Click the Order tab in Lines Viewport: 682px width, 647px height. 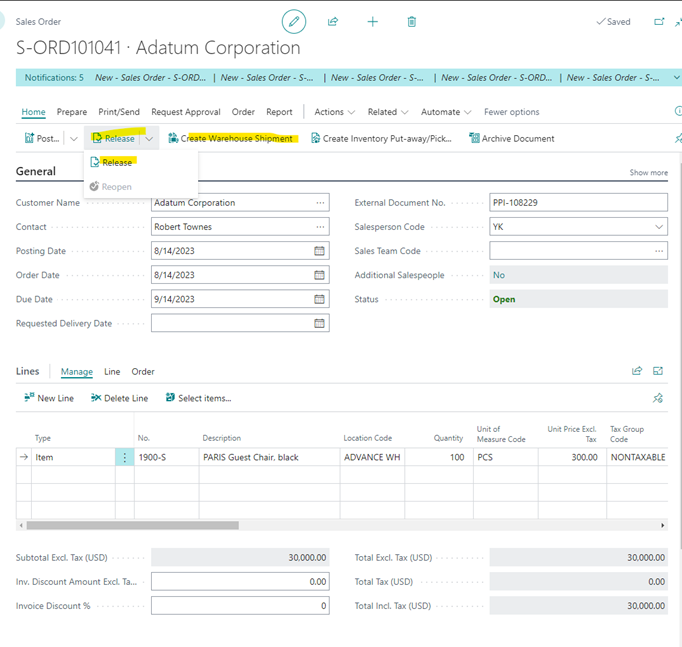143,371
